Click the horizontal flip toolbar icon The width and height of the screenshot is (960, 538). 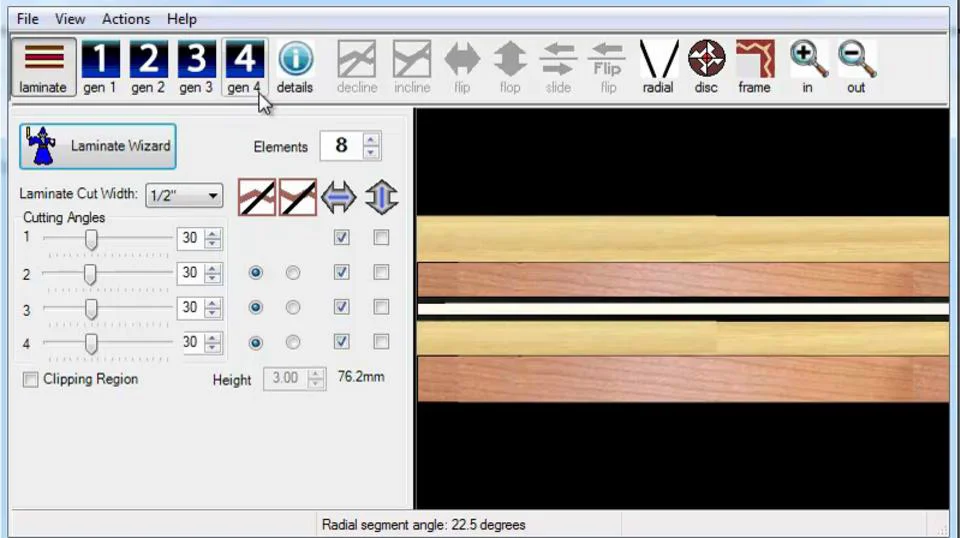[x=462, y=67]
